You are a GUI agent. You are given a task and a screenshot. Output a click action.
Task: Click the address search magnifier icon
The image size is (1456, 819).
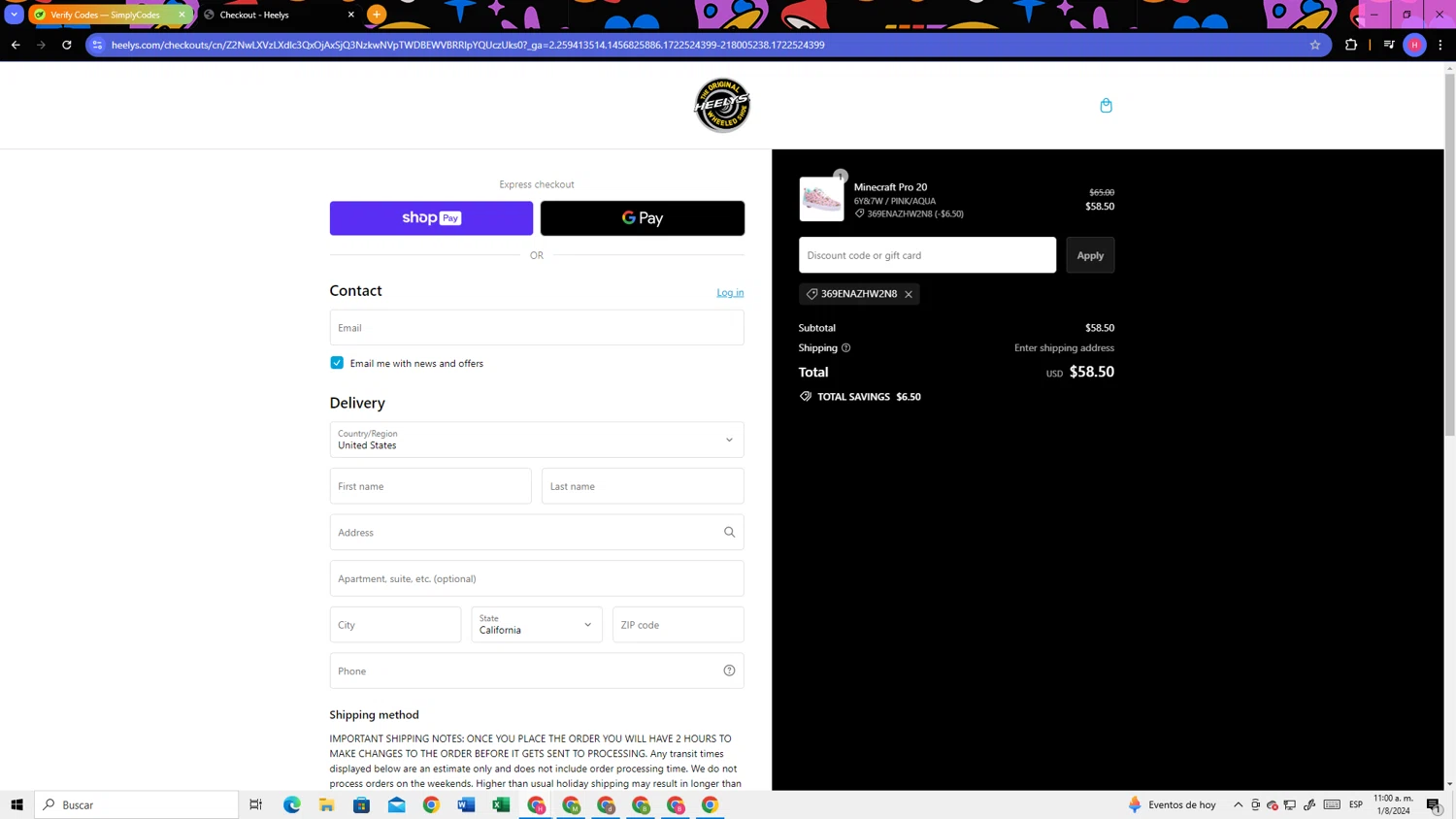pos(729,532)
